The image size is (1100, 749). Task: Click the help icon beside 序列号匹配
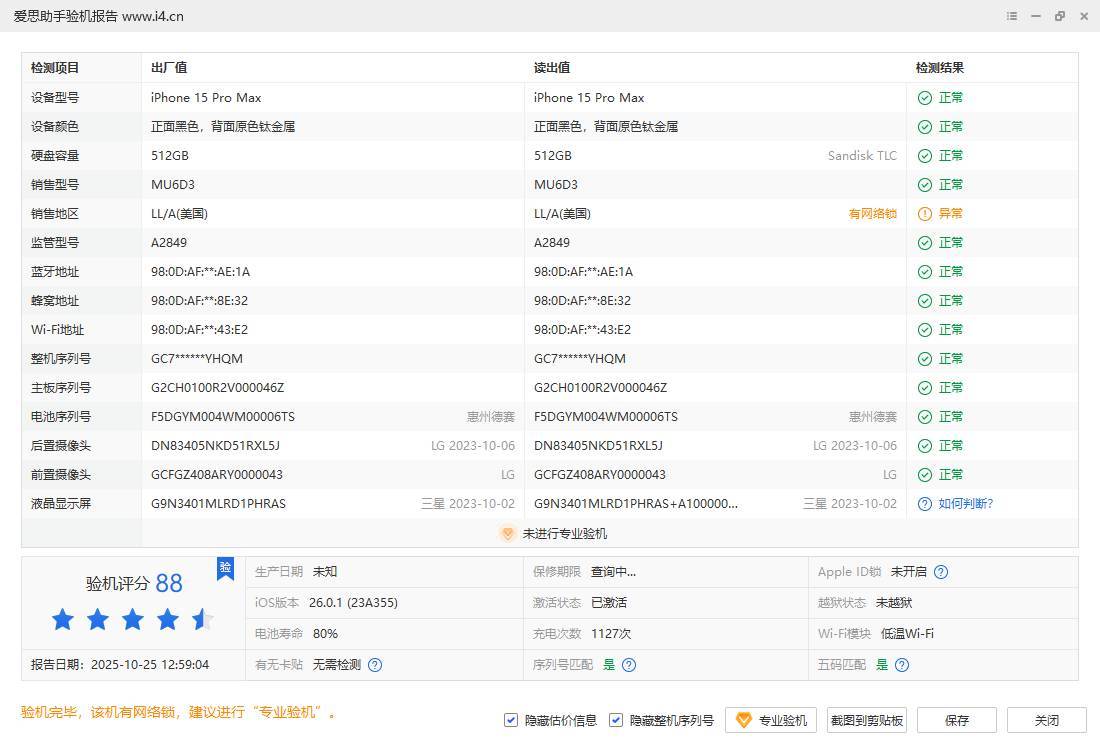629,665
